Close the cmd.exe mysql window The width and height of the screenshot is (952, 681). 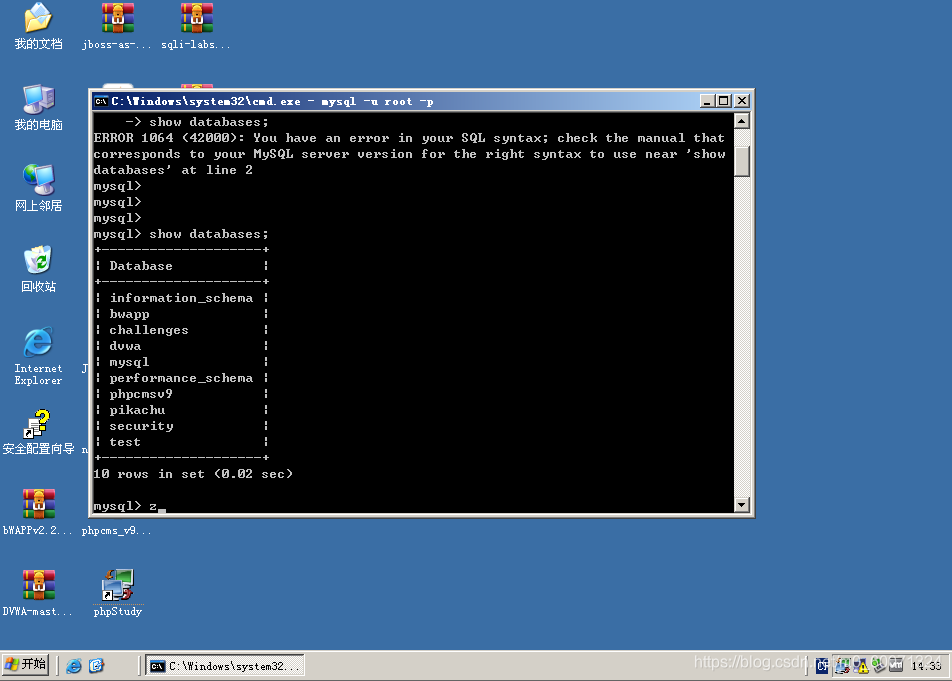click(742, 101)
